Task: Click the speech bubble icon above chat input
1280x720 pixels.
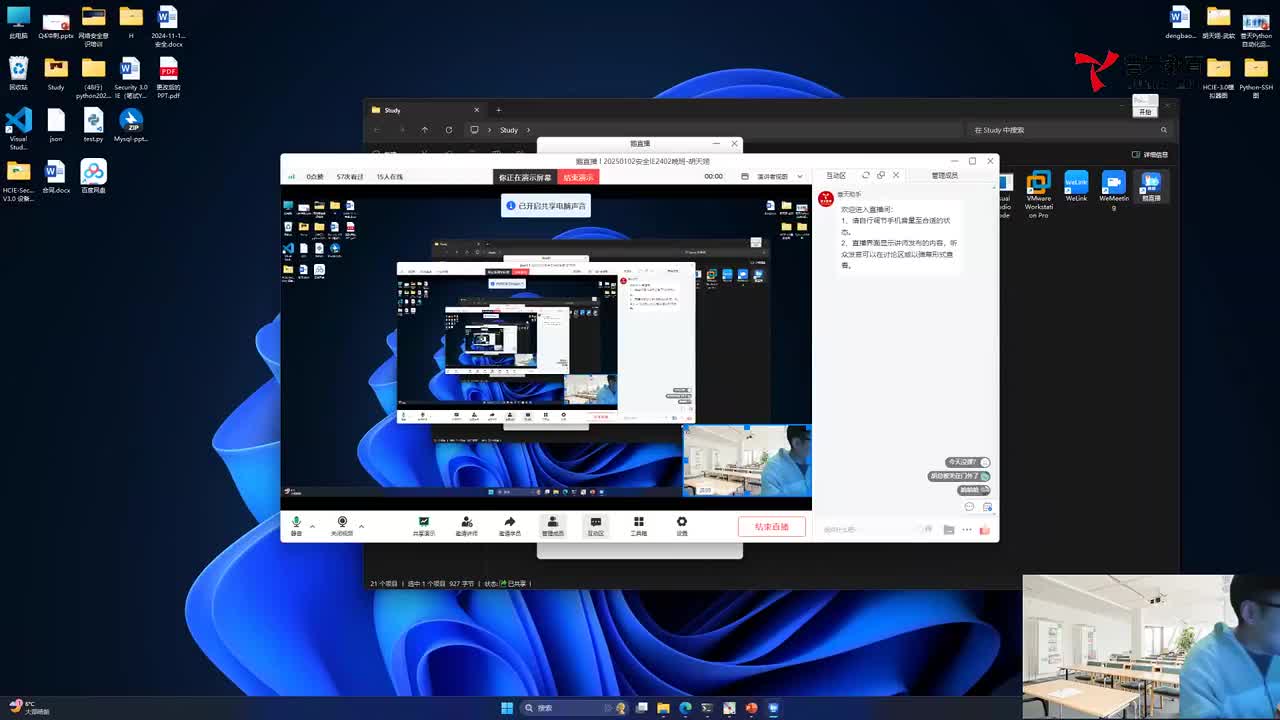Action: point(969,507)
